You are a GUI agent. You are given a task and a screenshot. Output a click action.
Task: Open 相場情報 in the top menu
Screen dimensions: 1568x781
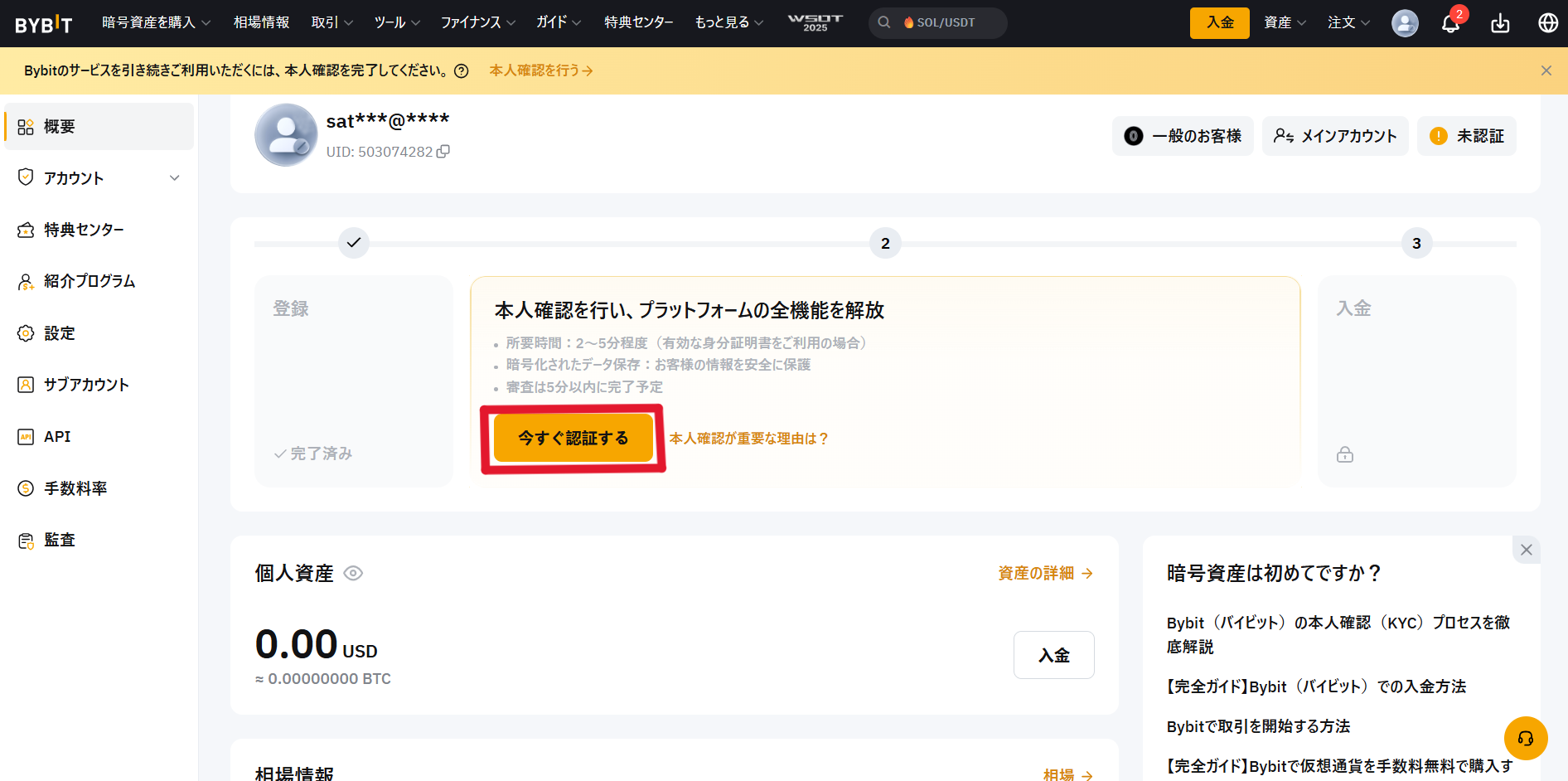tap(261, 22)
